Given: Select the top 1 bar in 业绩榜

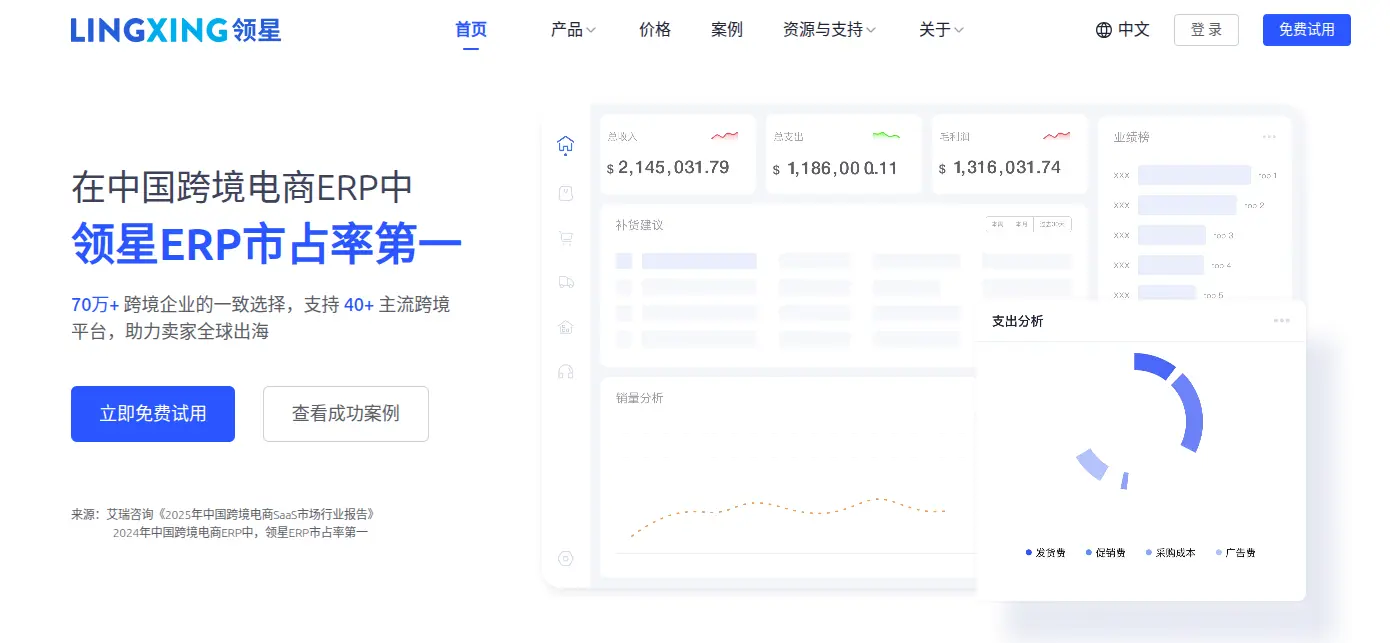Looking at the screenshot, I should [1194, 175].
